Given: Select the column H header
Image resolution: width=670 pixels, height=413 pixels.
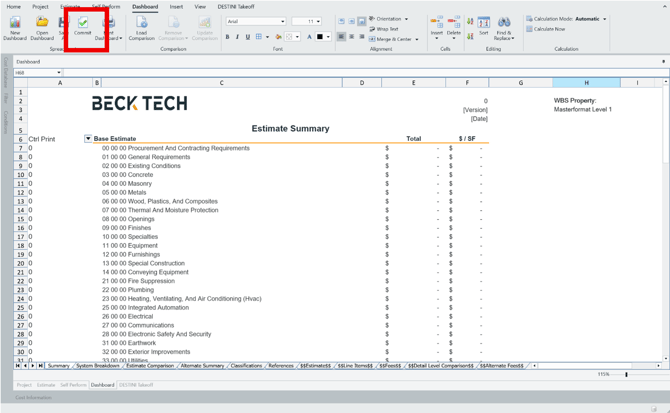Looking at the screenshot, I should coord(586,83).
